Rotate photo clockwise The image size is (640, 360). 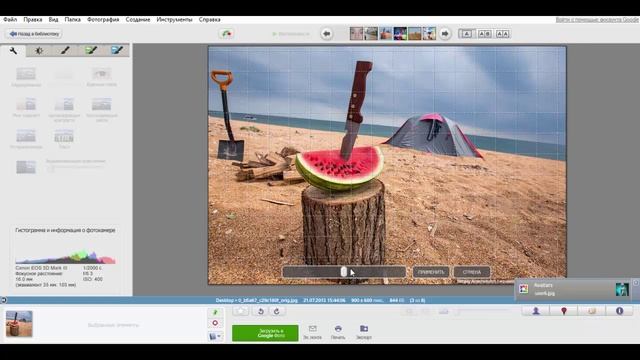[x=277, y=311]
